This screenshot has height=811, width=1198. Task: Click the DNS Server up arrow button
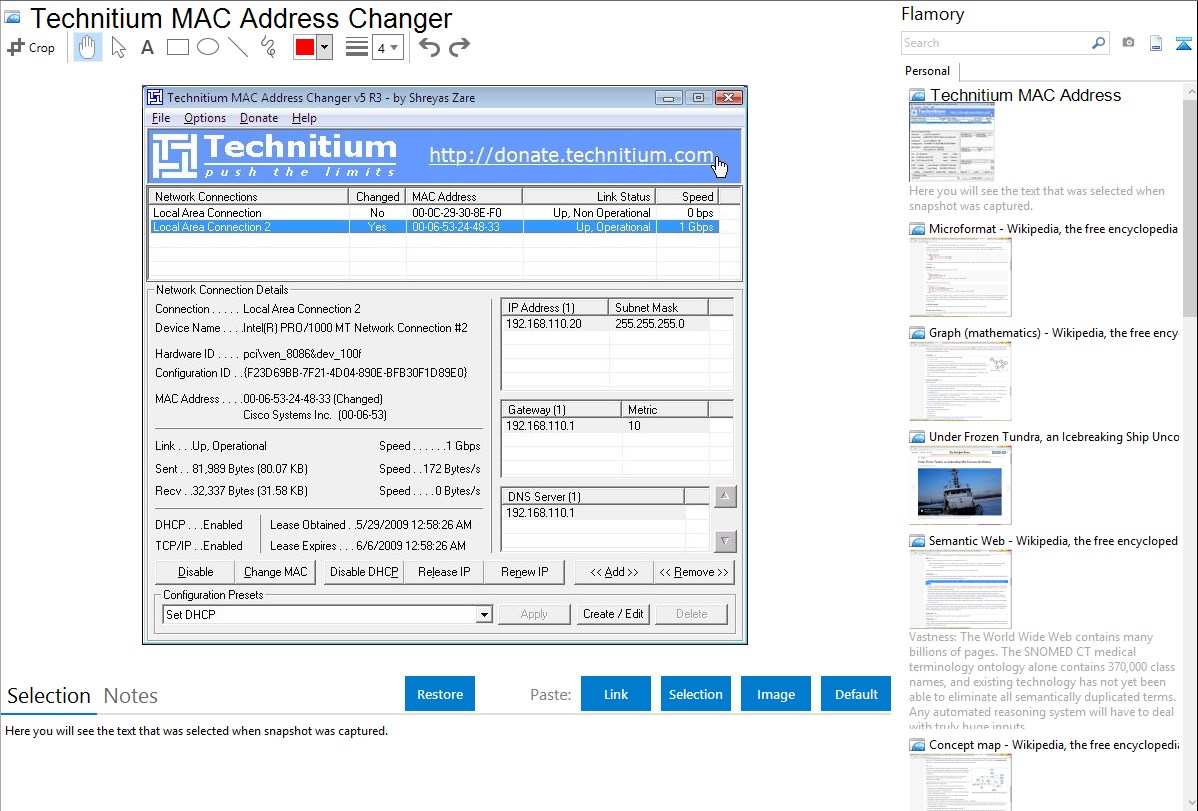(725, 496)
